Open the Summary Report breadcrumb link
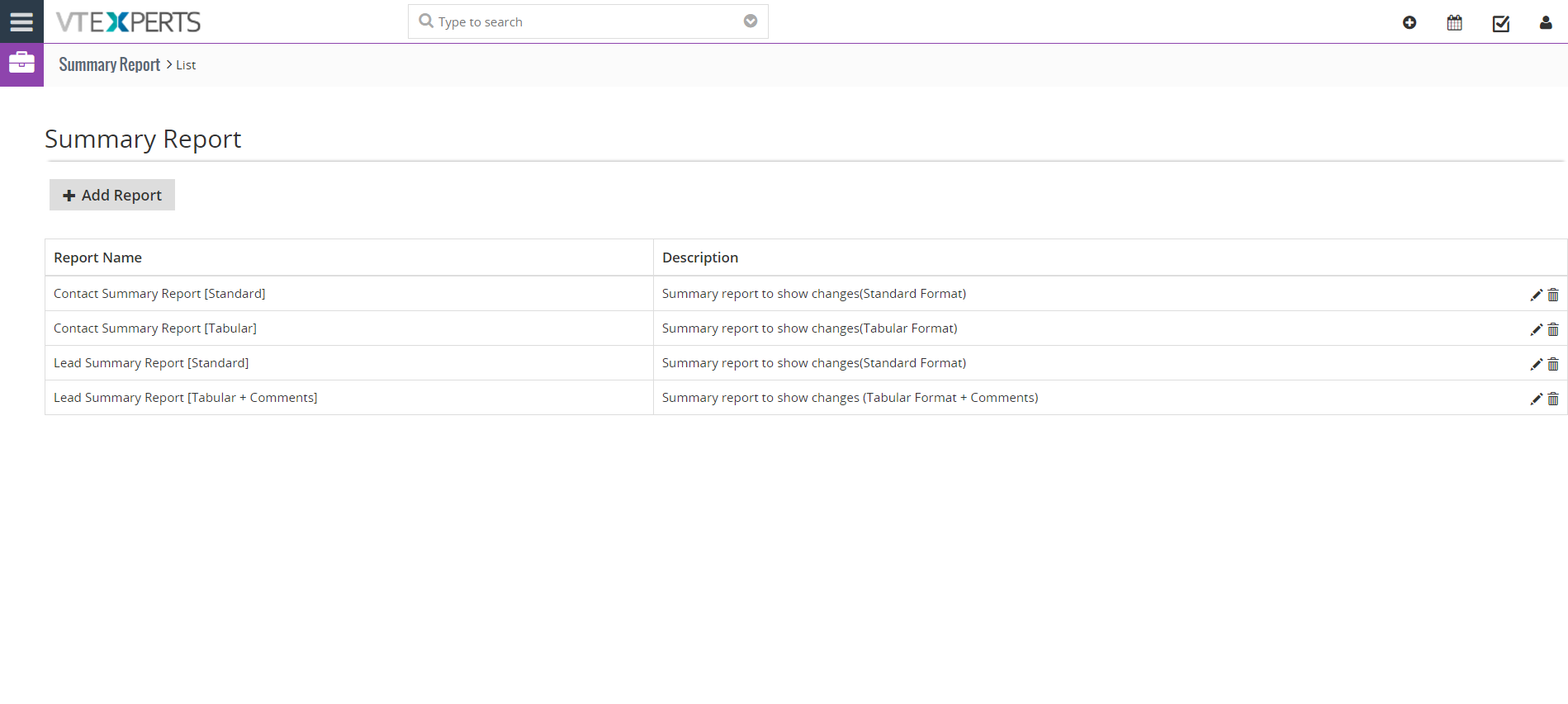 coord(109,64)
